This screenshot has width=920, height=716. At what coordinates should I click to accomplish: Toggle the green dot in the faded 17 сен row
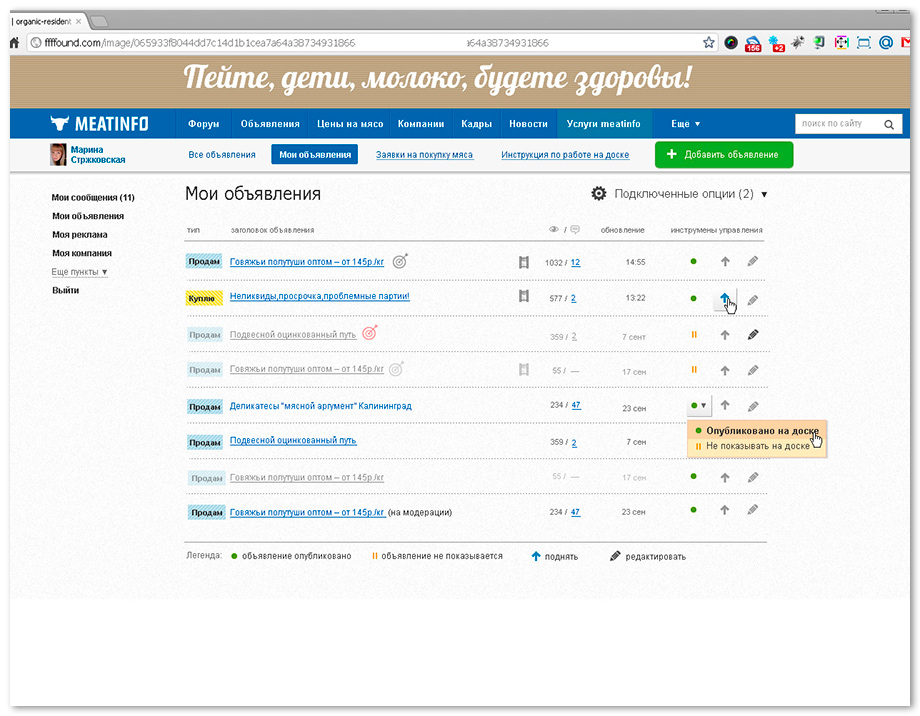(694, 477)
